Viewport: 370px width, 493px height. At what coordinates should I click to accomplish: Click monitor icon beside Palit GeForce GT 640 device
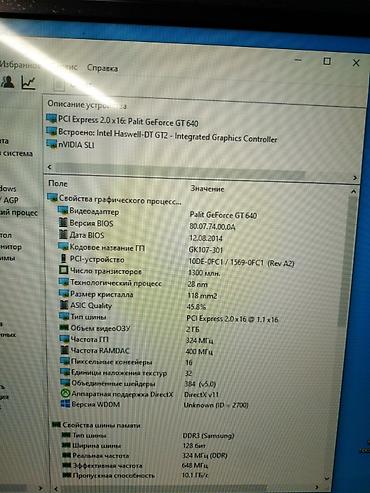pos(52,118)
